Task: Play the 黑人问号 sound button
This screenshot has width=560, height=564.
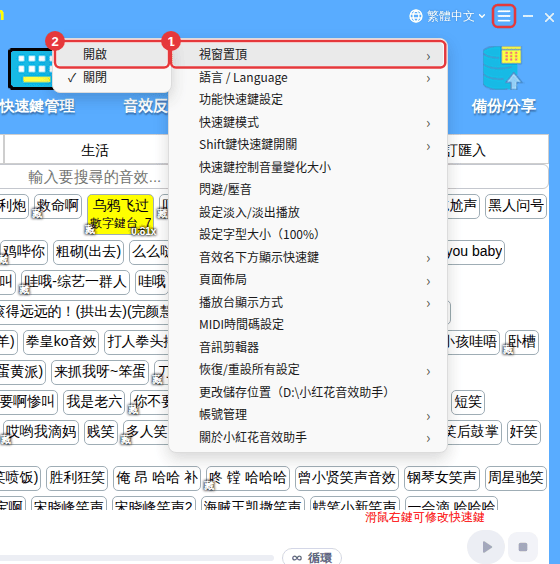Action: (x=516, y=206)
